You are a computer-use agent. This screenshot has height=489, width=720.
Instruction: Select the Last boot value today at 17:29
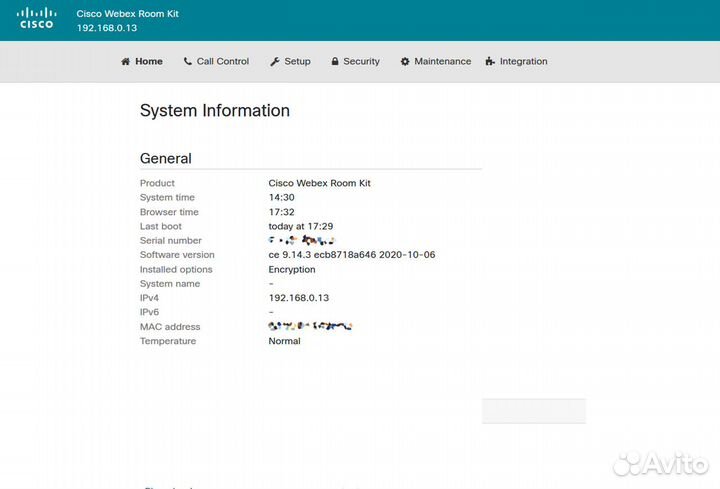[301, 226]
